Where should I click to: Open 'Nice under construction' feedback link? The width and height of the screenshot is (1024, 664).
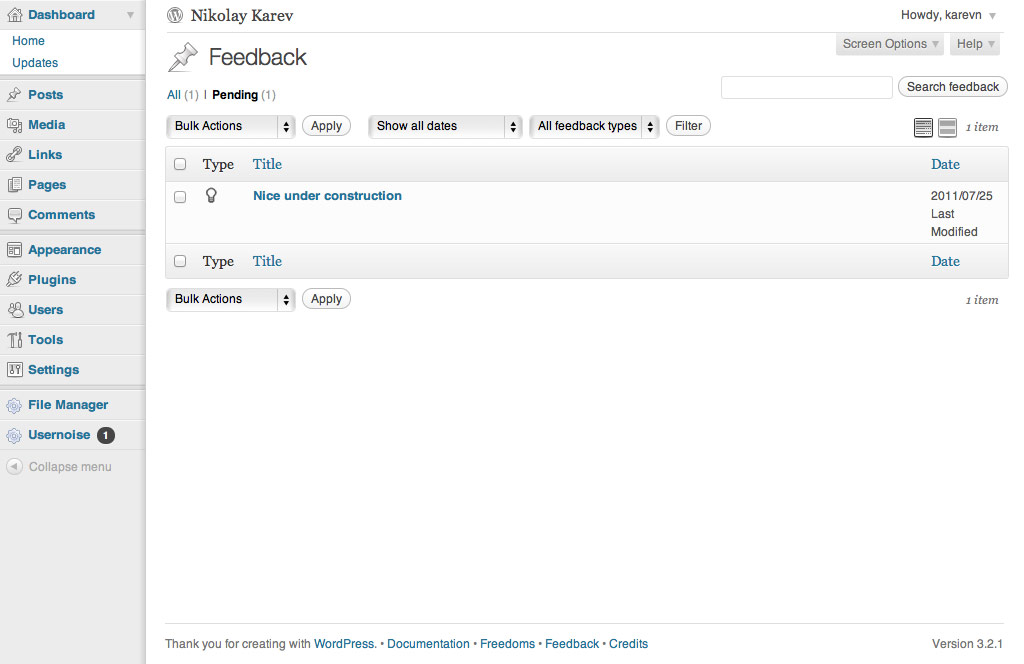coord(327,196)
